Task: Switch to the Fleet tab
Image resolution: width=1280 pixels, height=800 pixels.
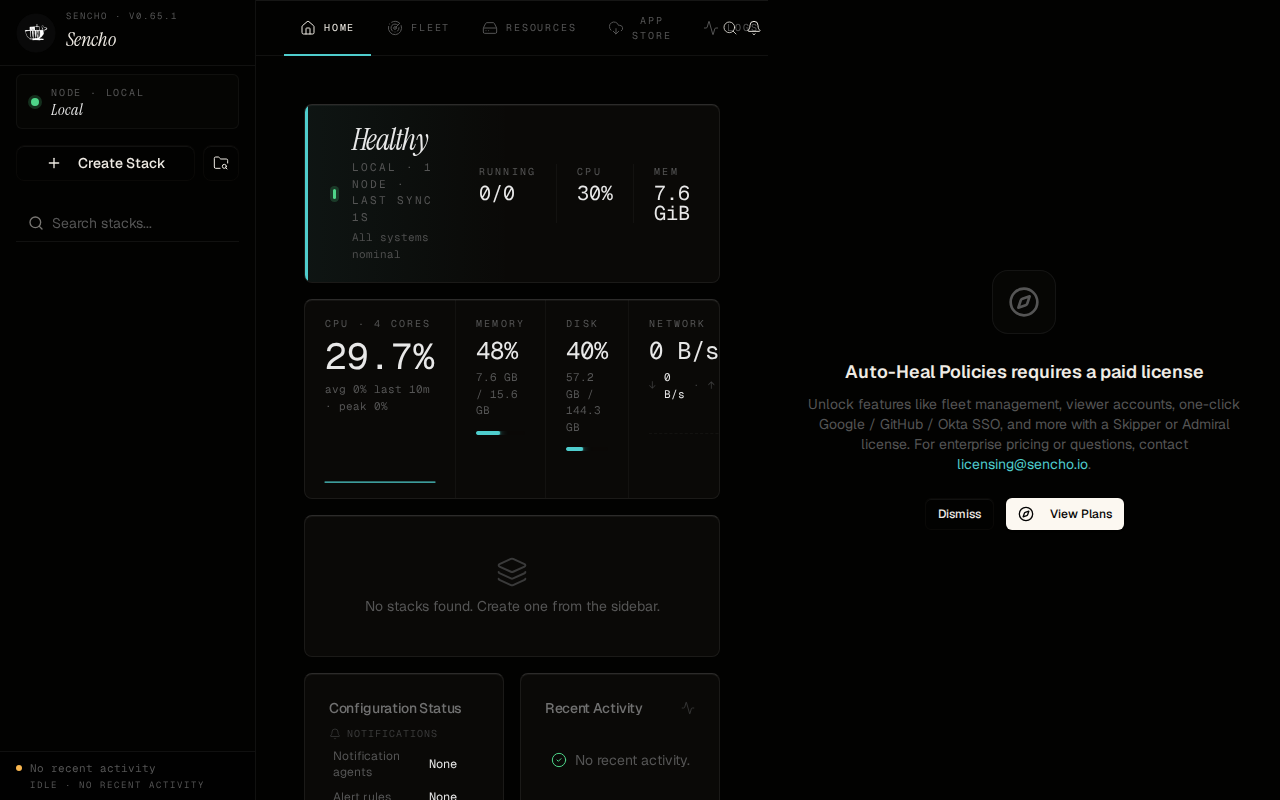Action: (x=419, y=28)
